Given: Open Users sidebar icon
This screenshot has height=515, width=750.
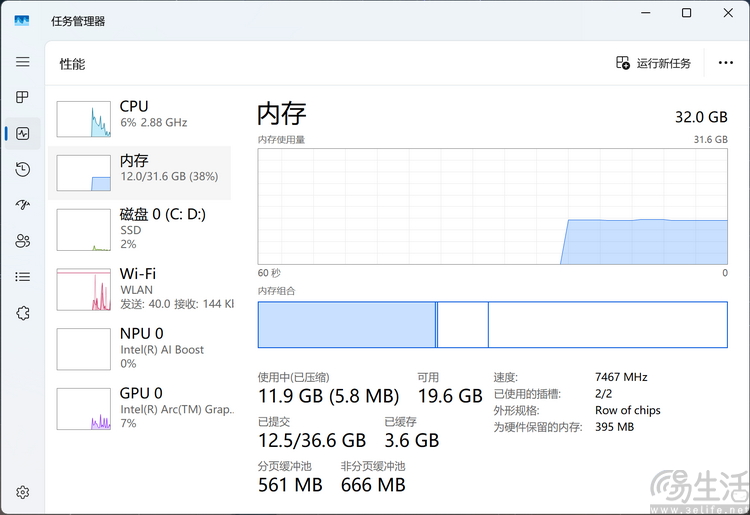Looking at the screenshot, I should 22,241.
